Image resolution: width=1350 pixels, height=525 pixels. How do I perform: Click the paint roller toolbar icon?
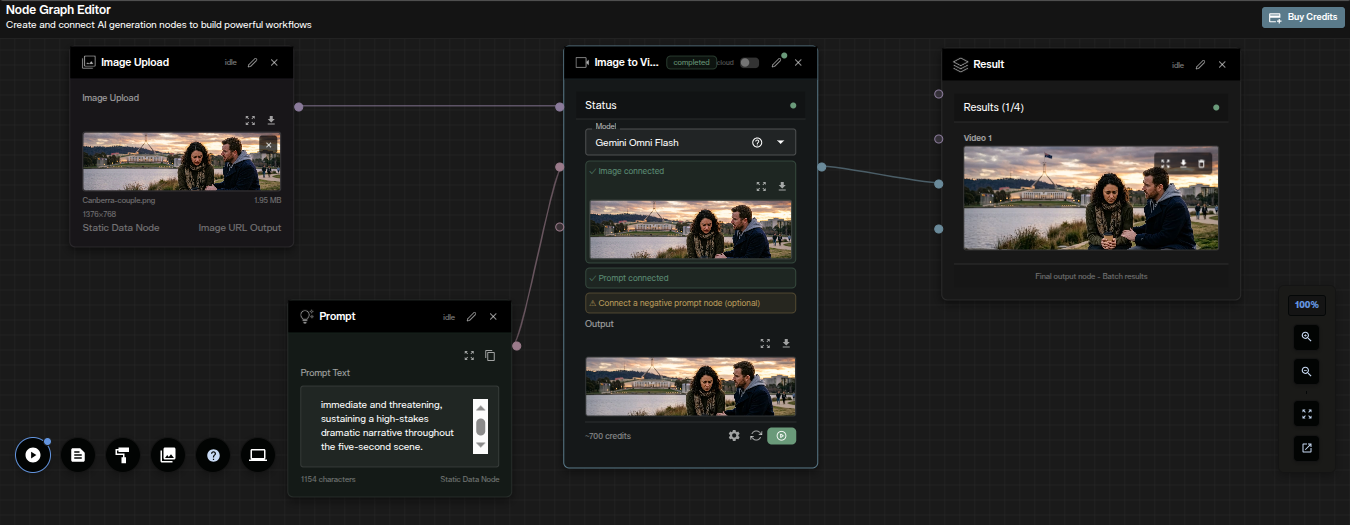[123, 455]
